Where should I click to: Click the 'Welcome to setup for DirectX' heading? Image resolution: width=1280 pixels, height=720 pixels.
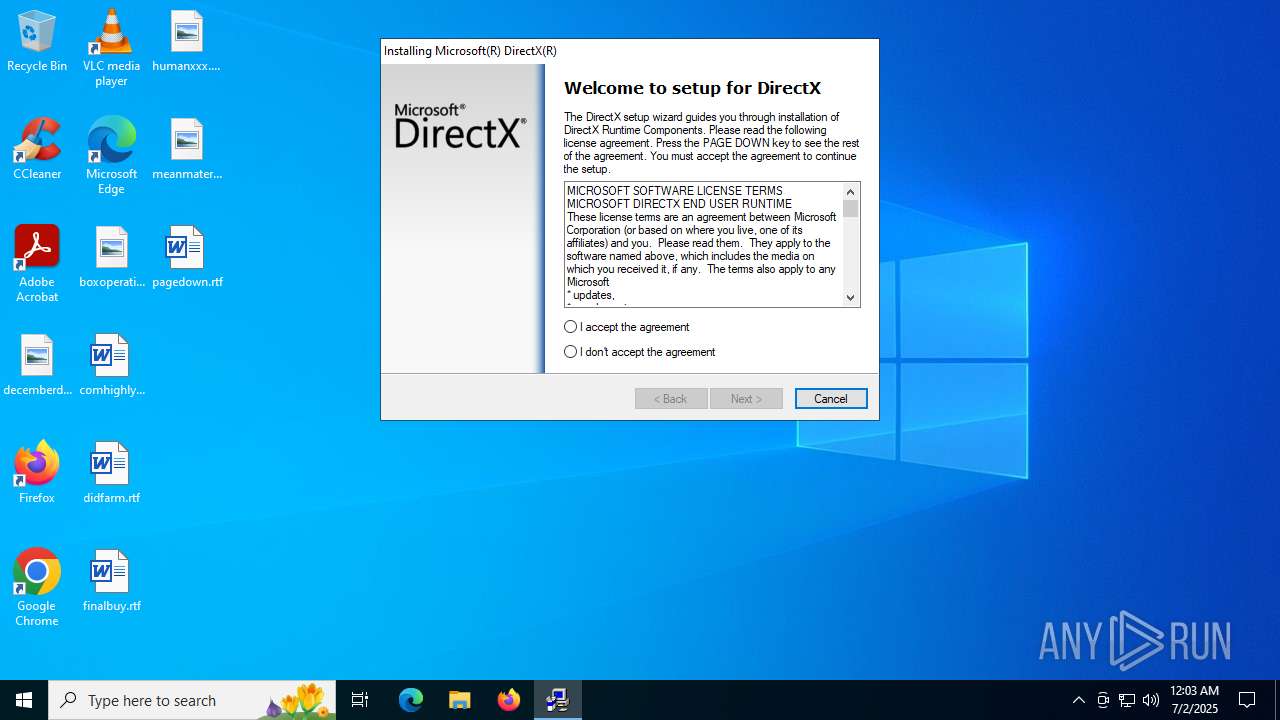tap(692, 88)
